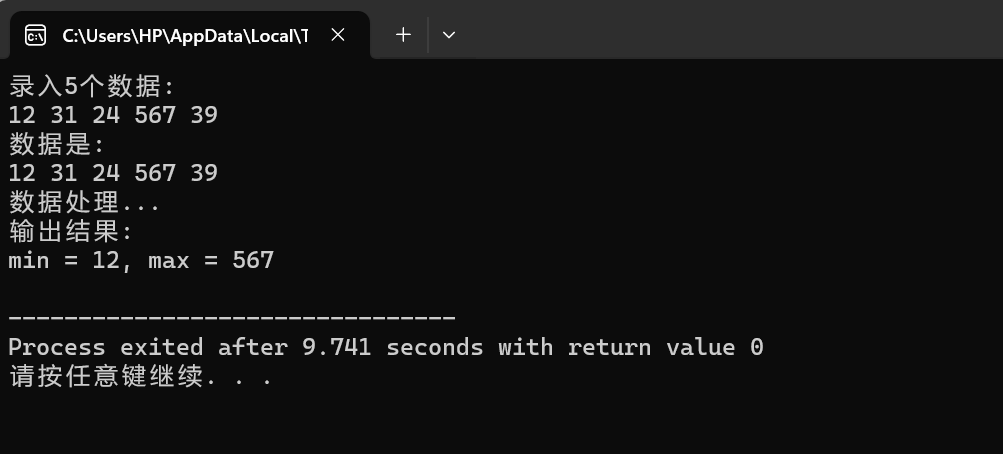Click the 'max = 567' portion of result
Screen dimensions: 1003x454
[x=212, y=260]
